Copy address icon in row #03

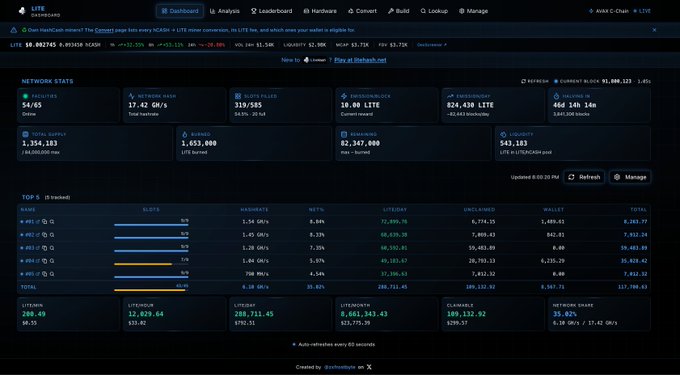point(45,248)
